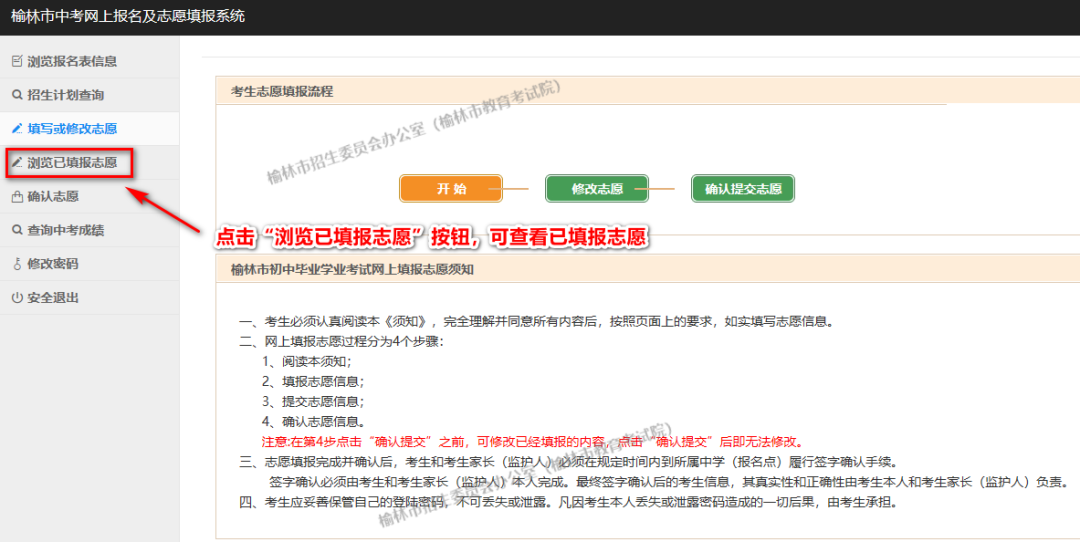Click the document icon beside 浏览报名表信息
Viewport: 1080px width, 542px height.
(x=16, y=61)
